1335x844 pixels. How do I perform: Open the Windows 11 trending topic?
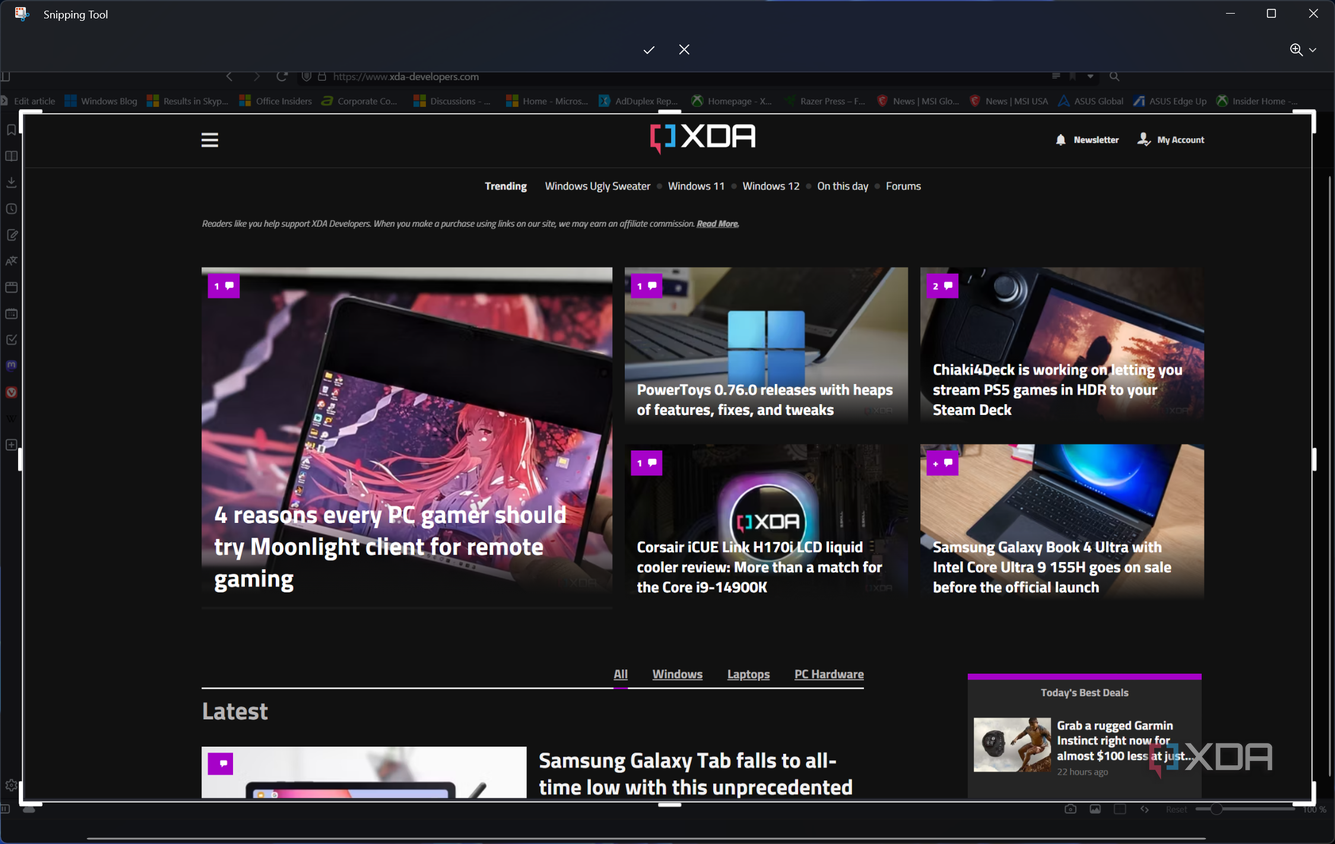(x=696, y=186)
